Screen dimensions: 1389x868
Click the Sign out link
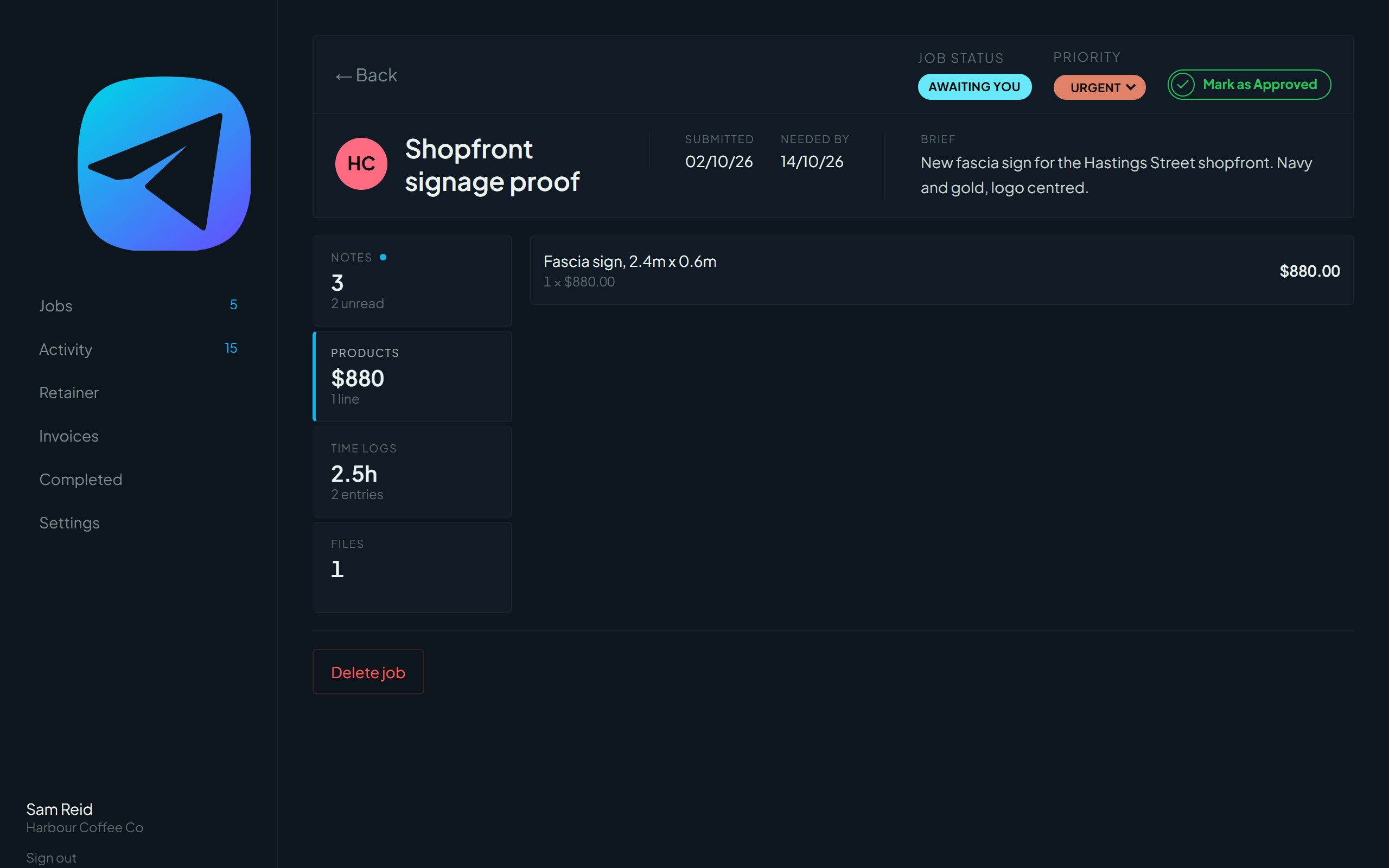click(x=51, y=858)
